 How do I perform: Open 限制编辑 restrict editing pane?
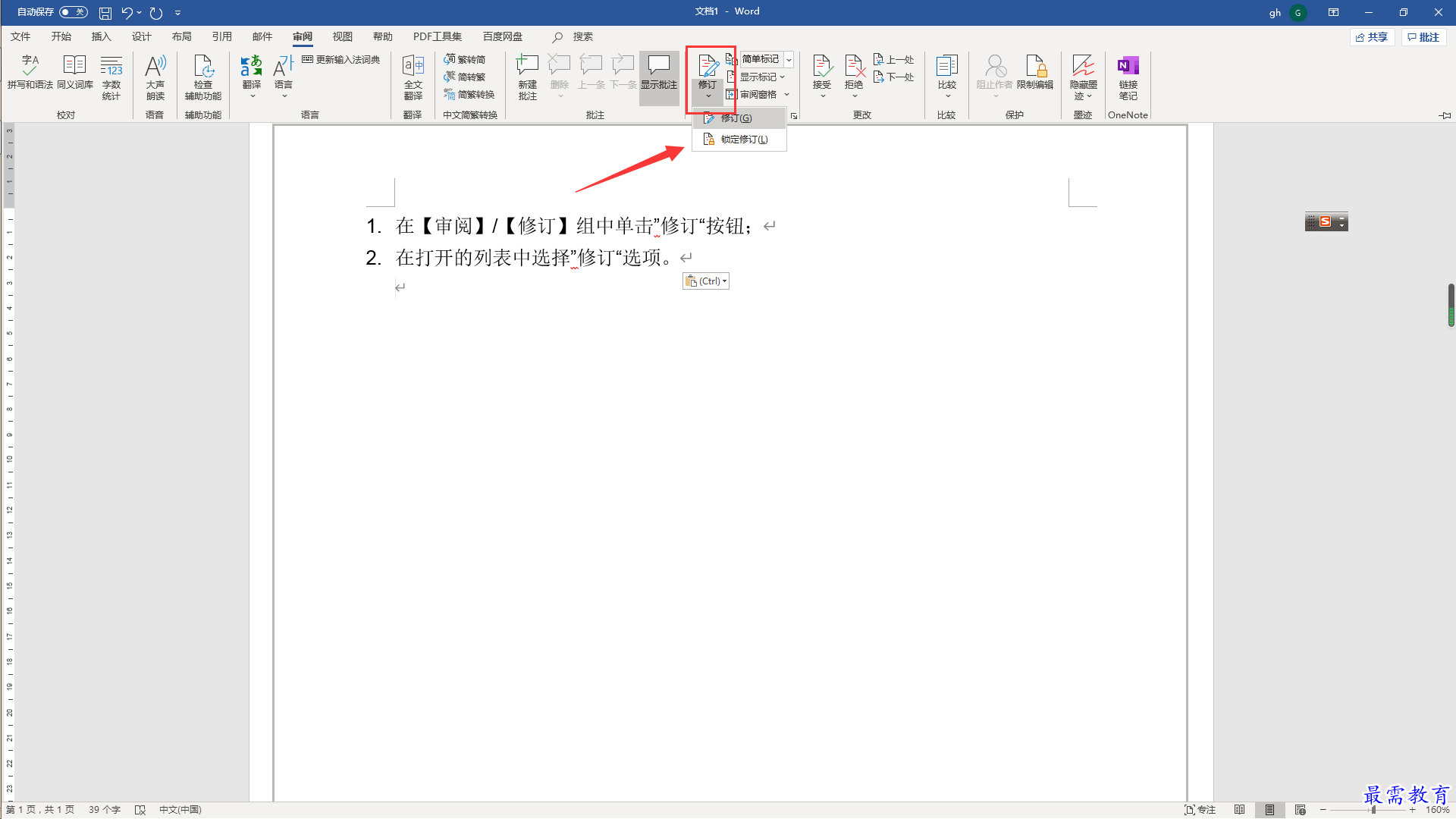[x=1035, y=73]
